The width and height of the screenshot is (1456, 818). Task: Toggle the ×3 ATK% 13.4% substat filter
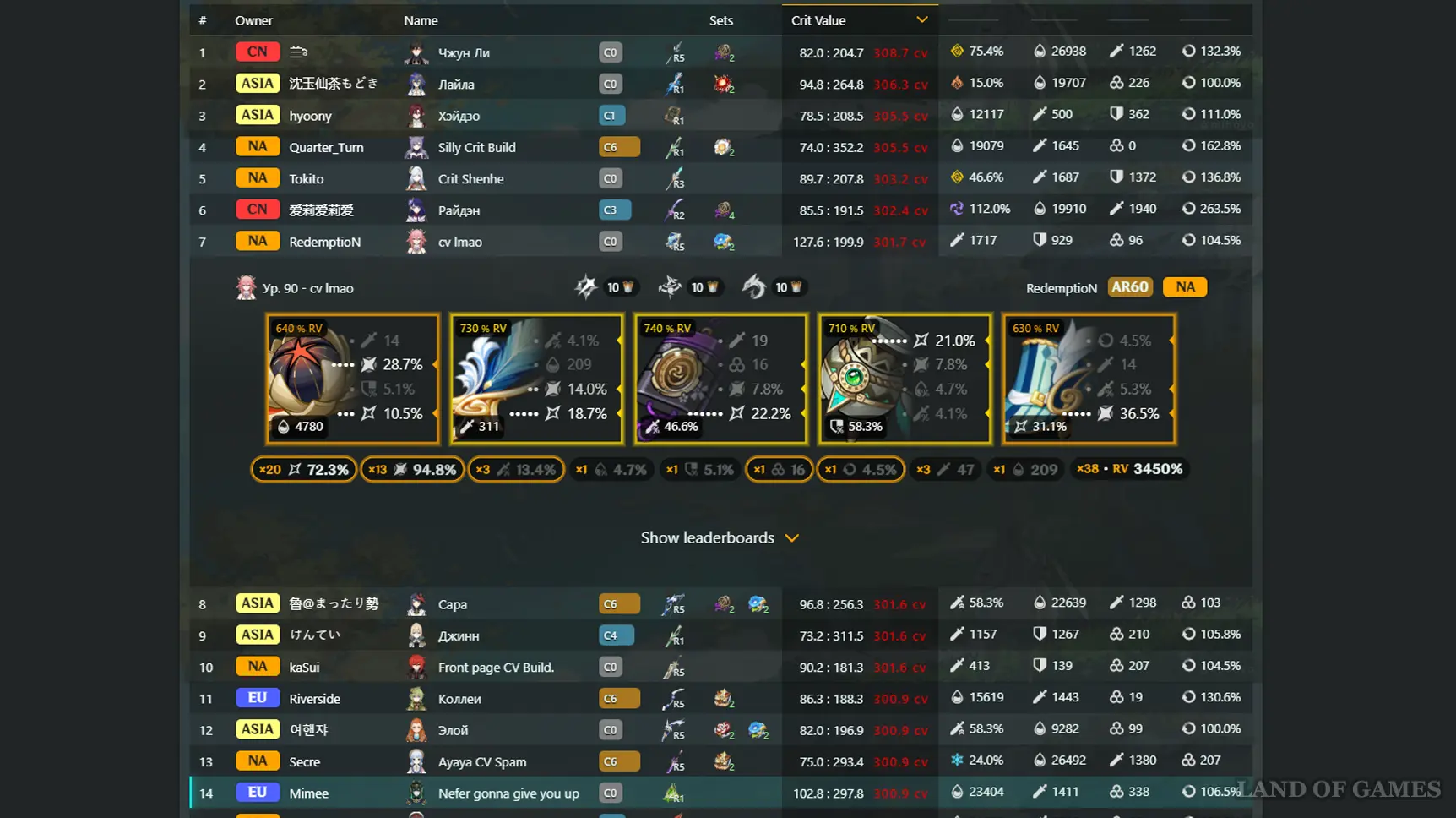coord(516,469)
